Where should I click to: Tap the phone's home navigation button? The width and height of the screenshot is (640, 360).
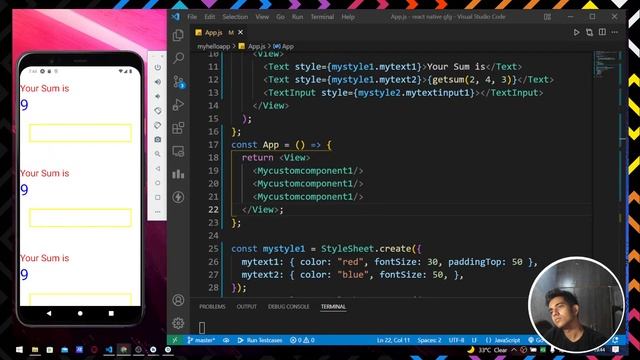coord(80,313)
